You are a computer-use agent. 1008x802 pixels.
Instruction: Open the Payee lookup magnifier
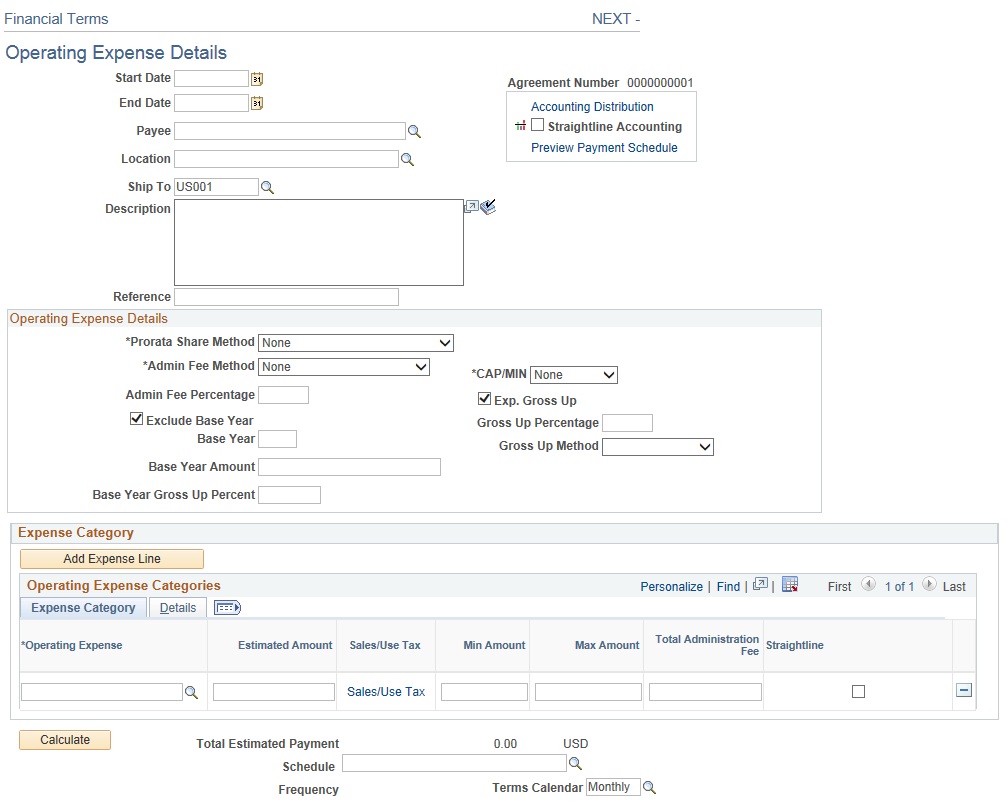414,130
